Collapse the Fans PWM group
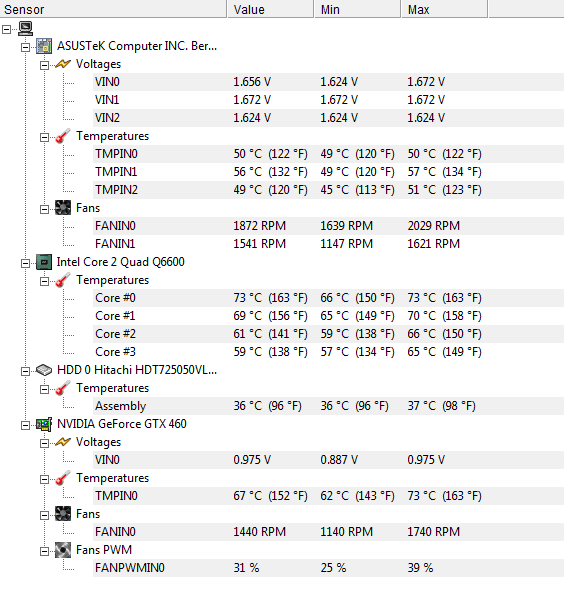 (44, 551)
